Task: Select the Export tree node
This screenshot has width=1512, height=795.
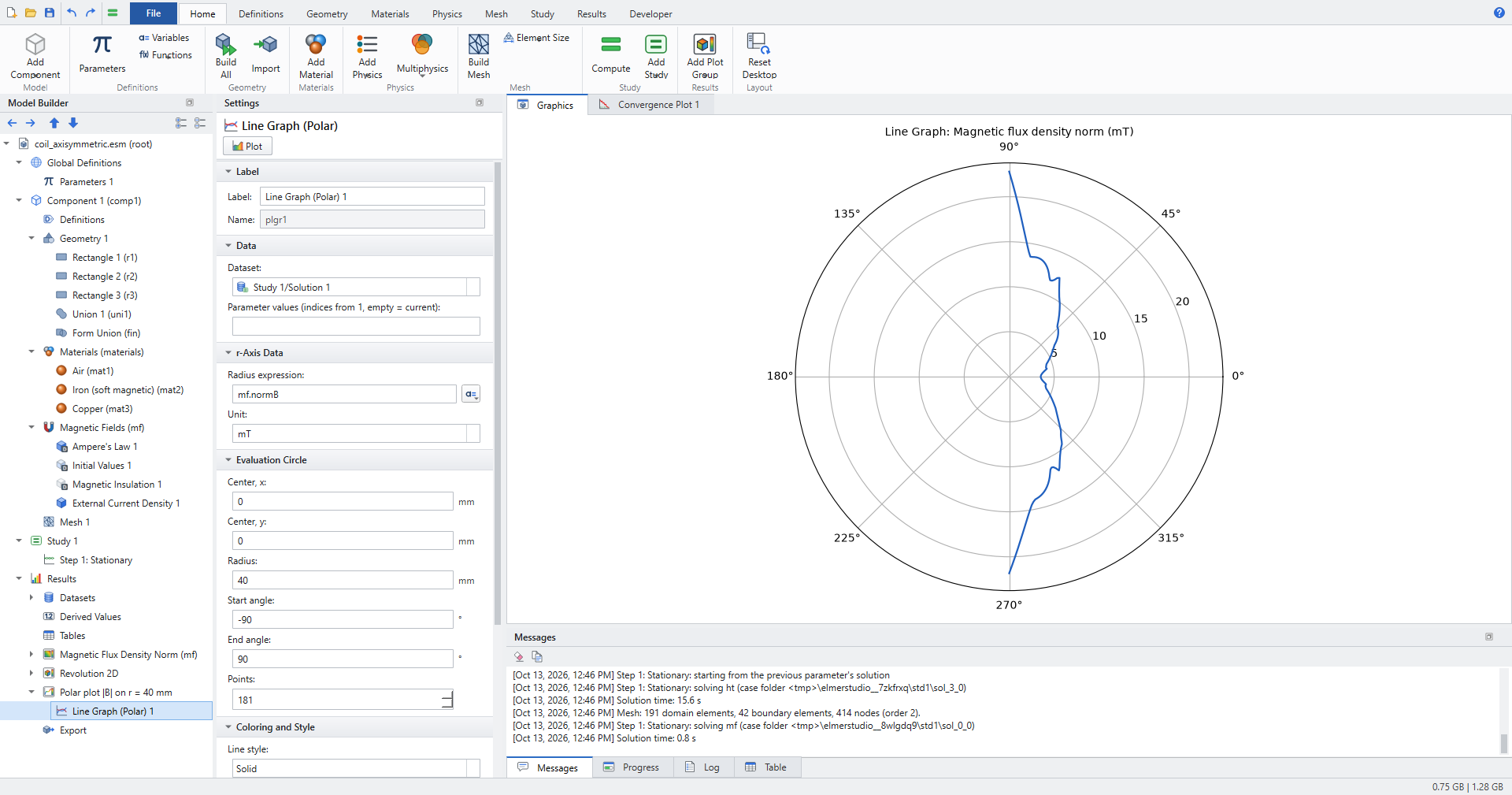Action: 72,730
